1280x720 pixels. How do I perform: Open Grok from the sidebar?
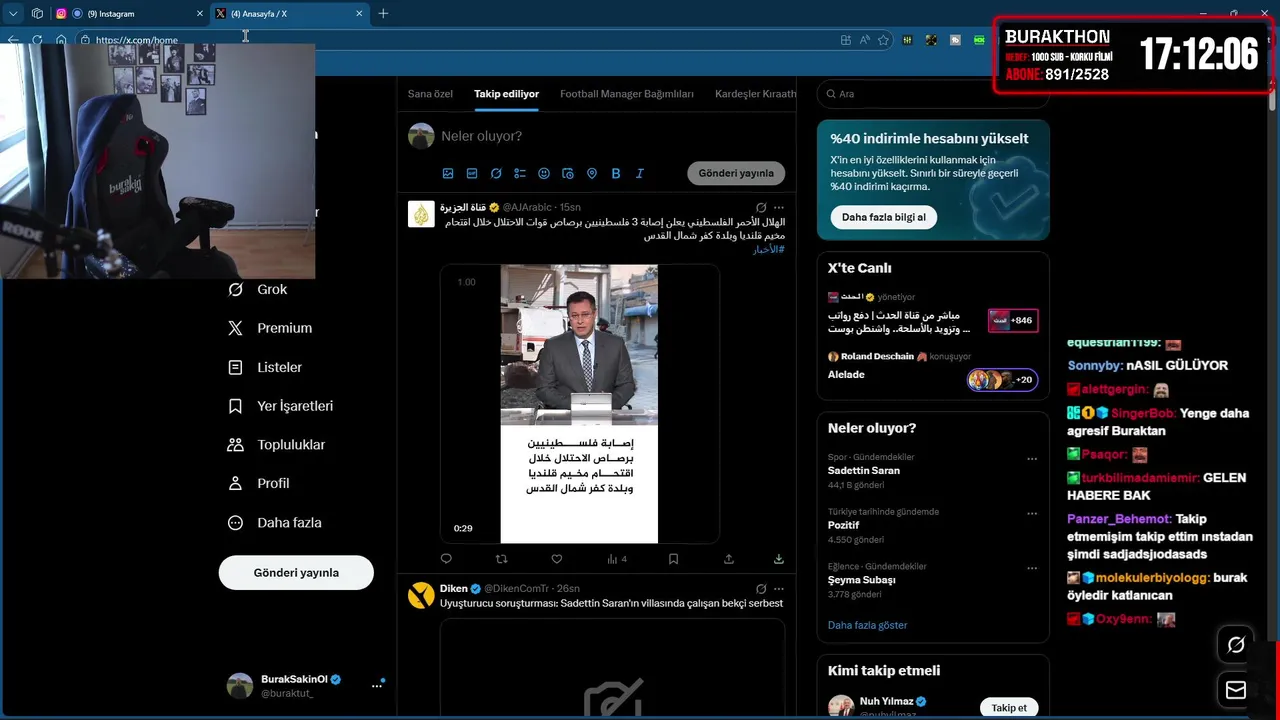tap(258, 289)
